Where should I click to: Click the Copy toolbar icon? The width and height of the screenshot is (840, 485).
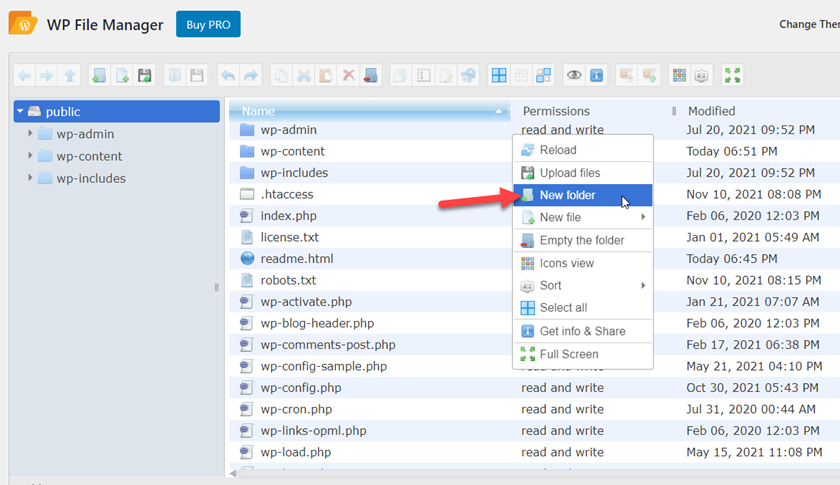point(281,76)
